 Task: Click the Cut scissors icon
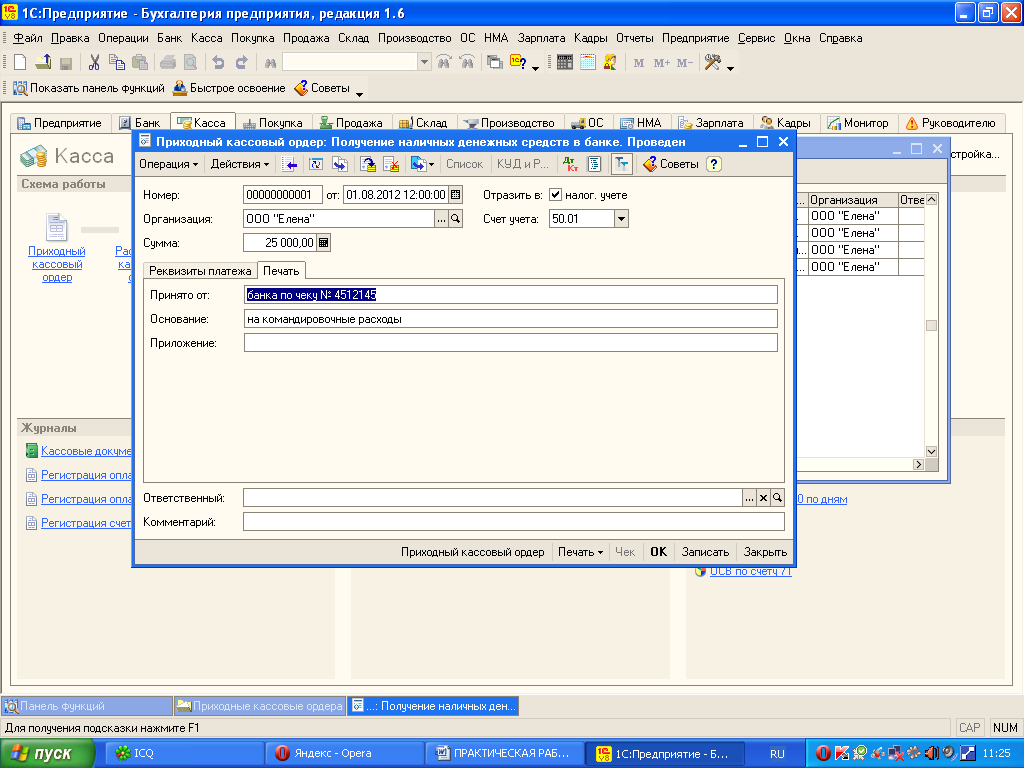(x=94, y=63)
